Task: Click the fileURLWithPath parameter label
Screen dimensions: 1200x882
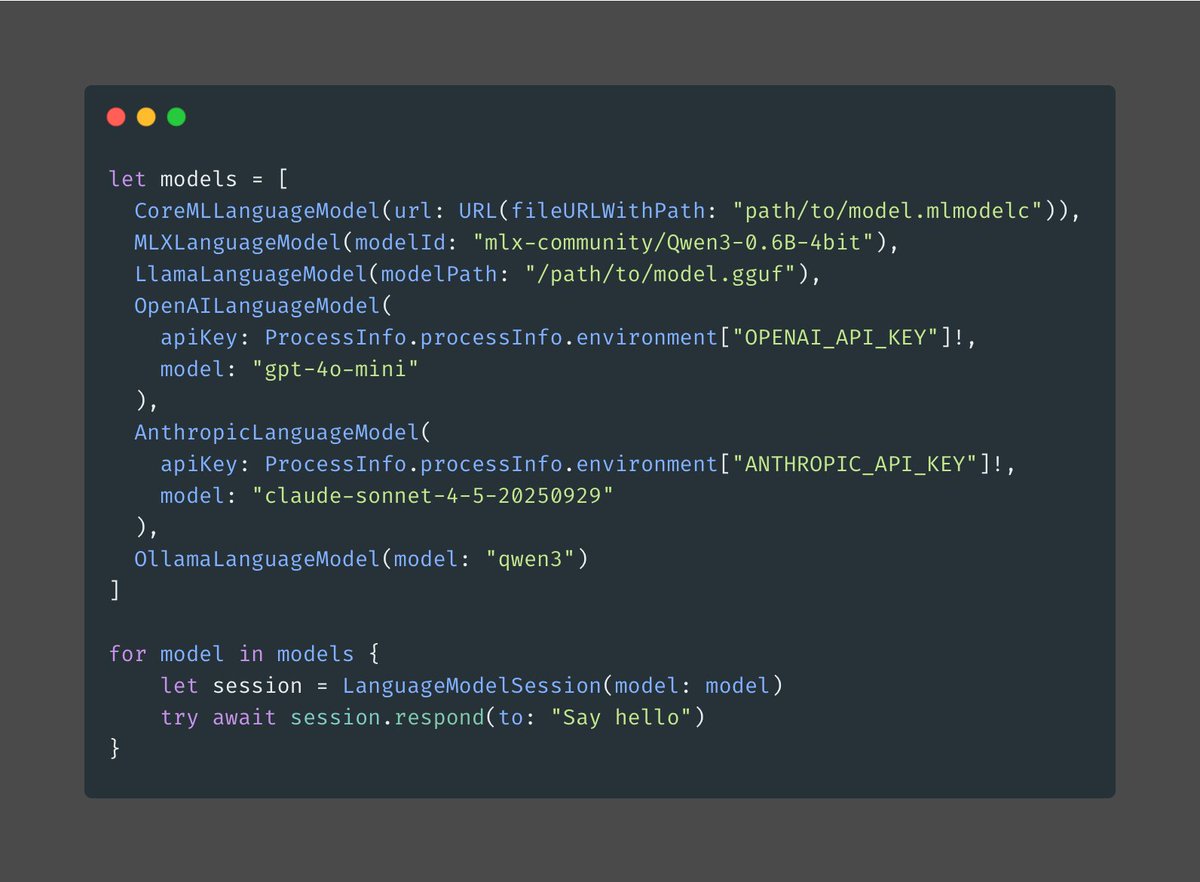Action: [609, 211]
